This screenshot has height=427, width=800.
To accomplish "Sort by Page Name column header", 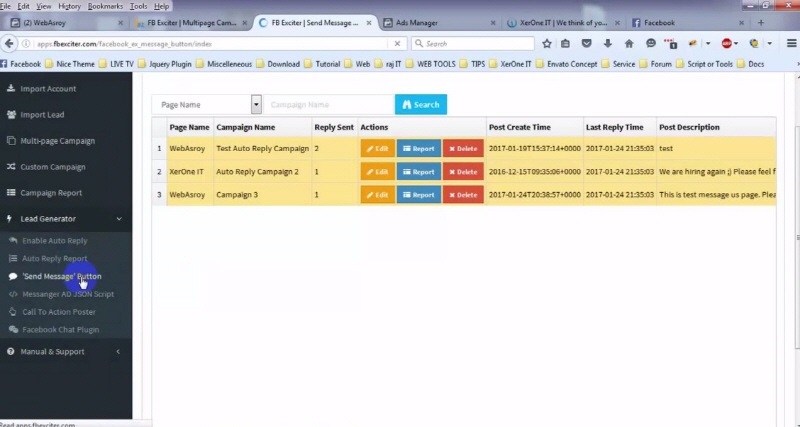I will [189, 127].
